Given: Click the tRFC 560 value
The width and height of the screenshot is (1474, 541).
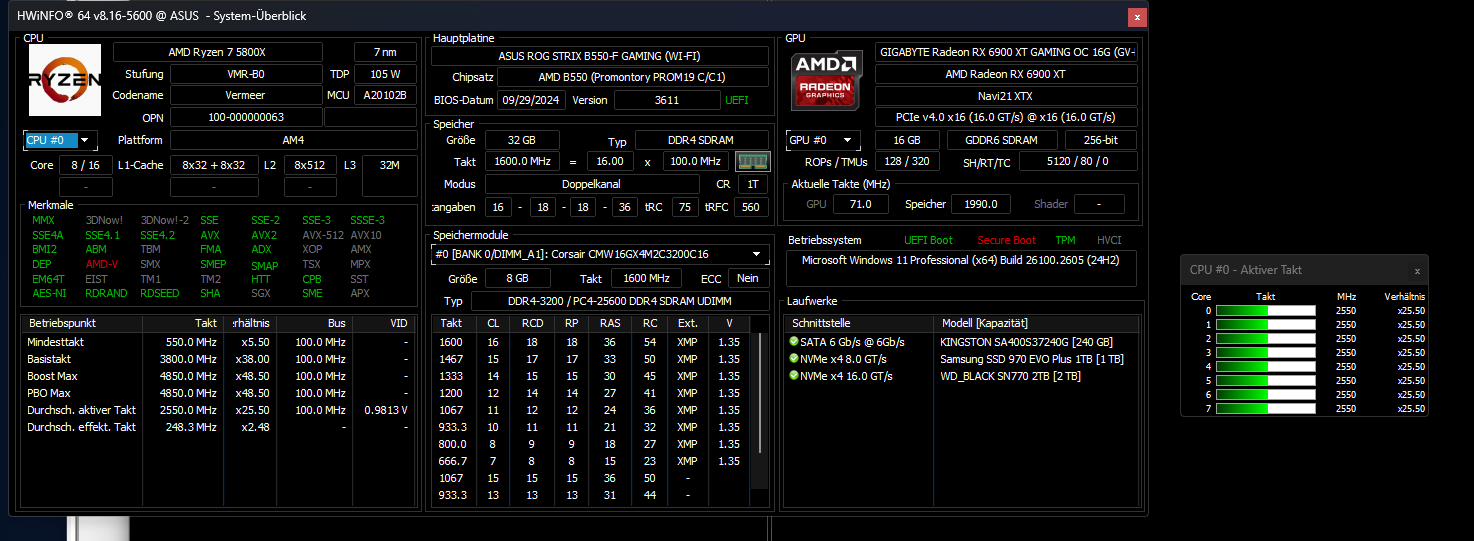Looking at the screenshot, I should [751, 207].
